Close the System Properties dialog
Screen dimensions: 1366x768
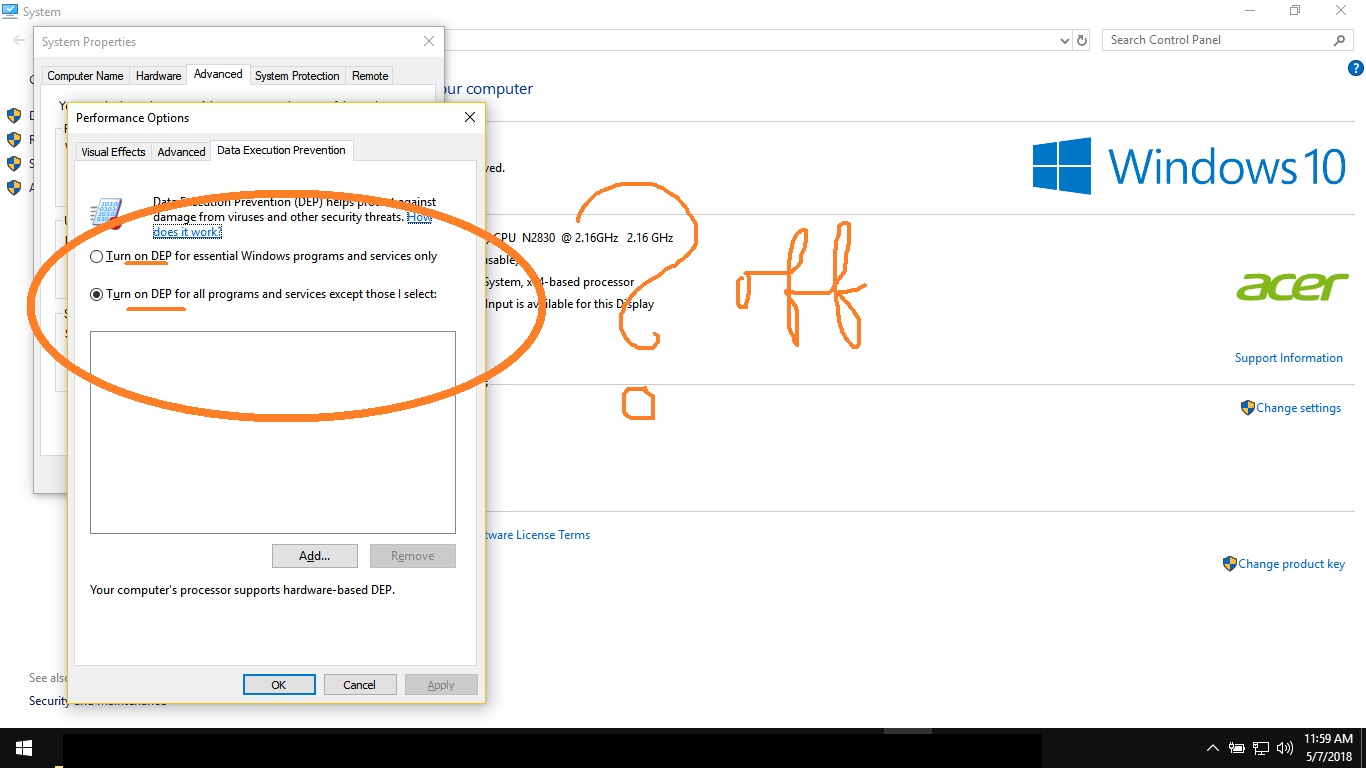coord(429,41)
